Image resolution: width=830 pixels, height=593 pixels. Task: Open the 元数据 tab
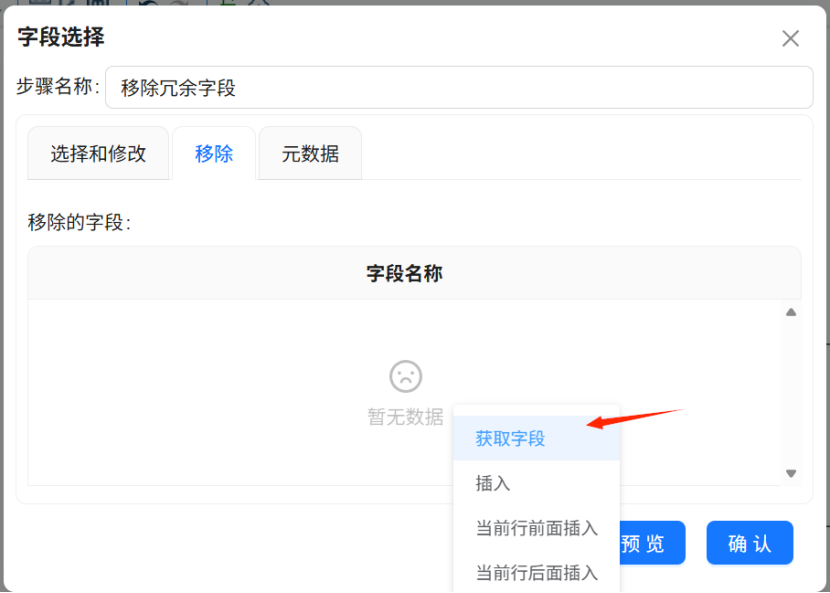point(310,154)
